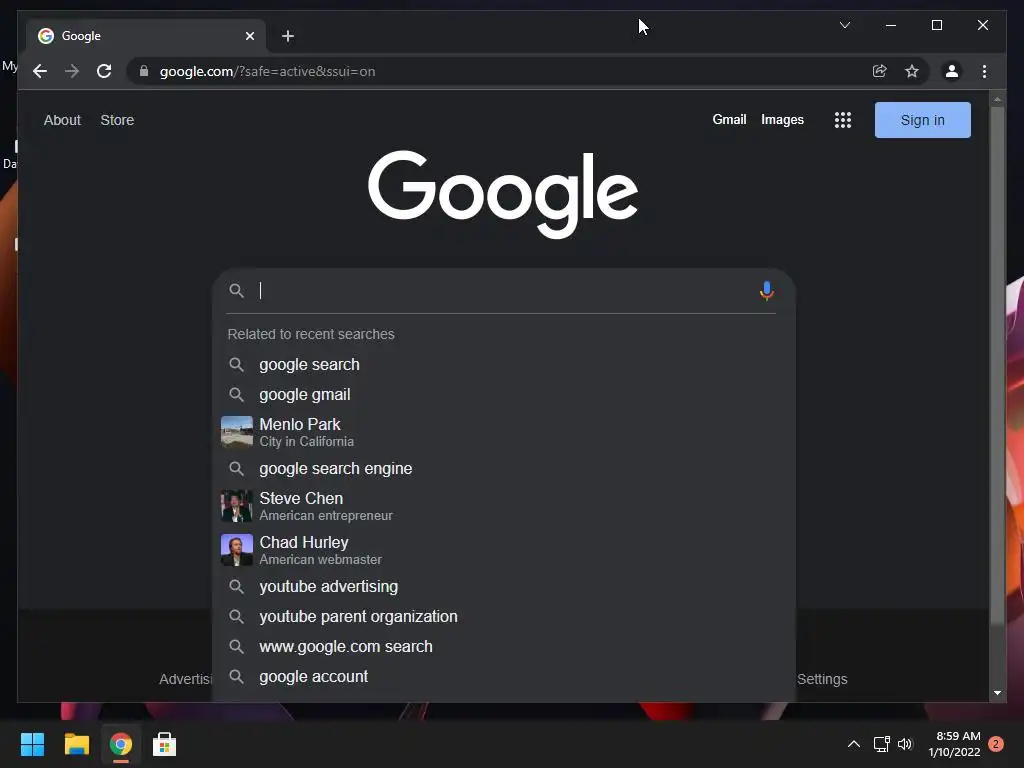This screenshot has width=1024, height=768.
Task: Close the Google tab
Action: pos(249,36)
